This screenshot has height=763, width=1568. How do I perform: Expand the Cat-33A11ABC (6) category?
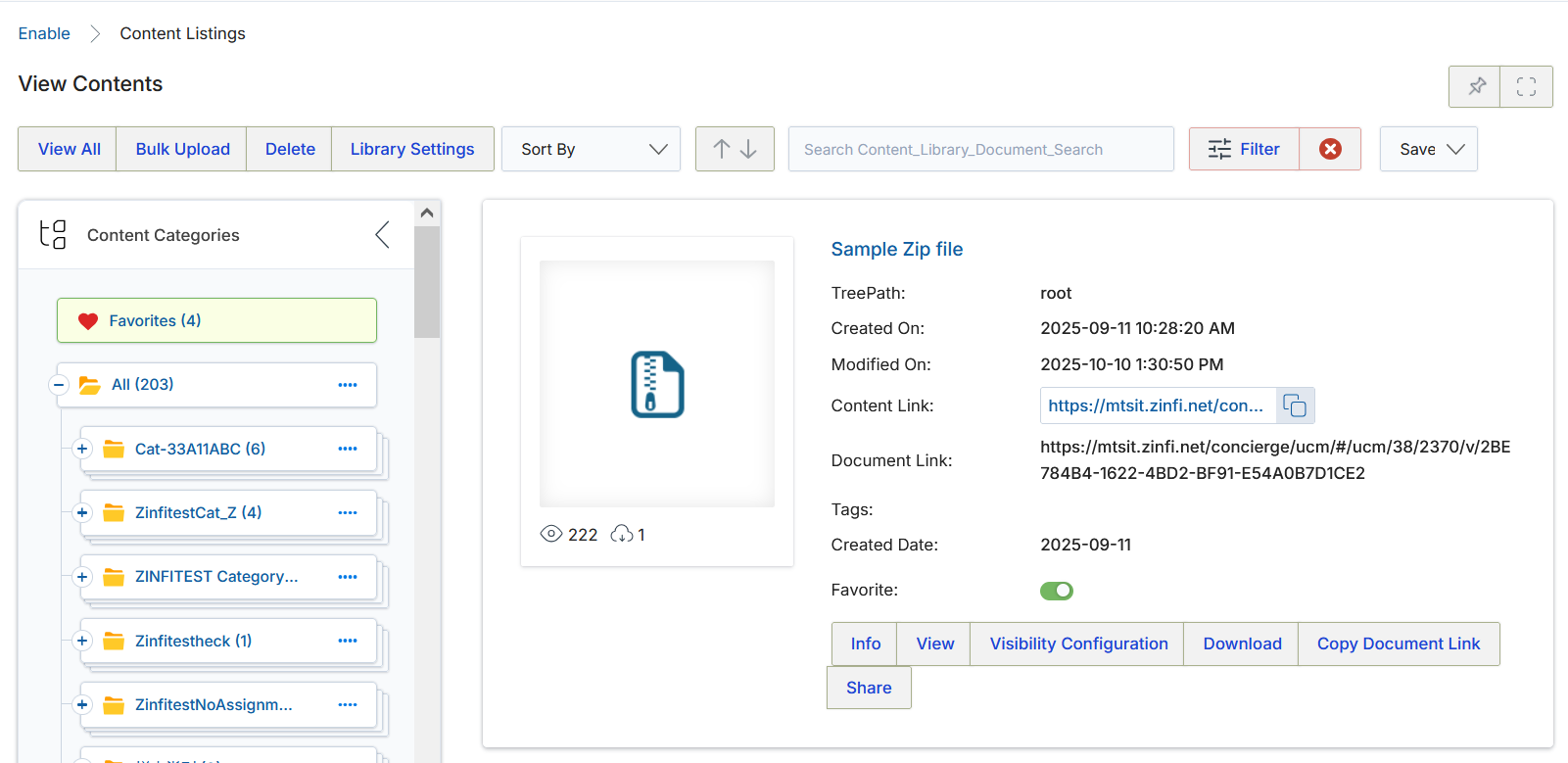(82, 449)
